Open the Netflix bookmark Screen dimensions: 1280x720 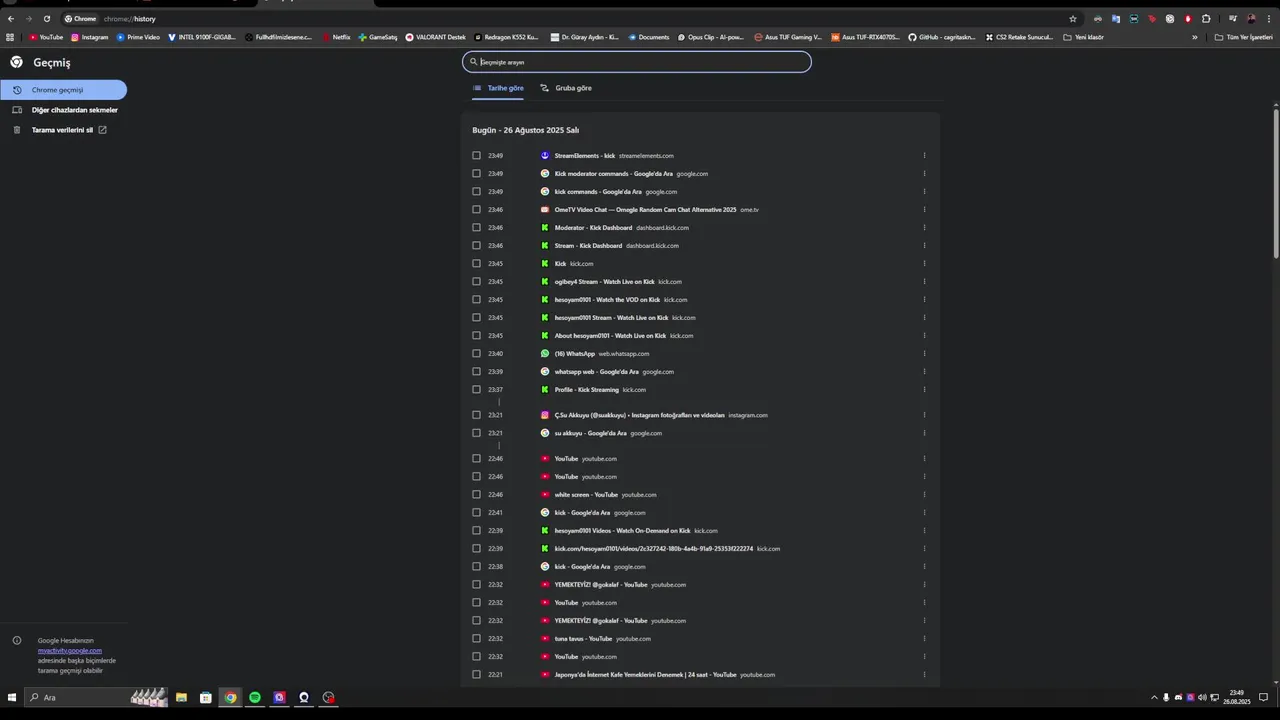click(x=336, y=37)
